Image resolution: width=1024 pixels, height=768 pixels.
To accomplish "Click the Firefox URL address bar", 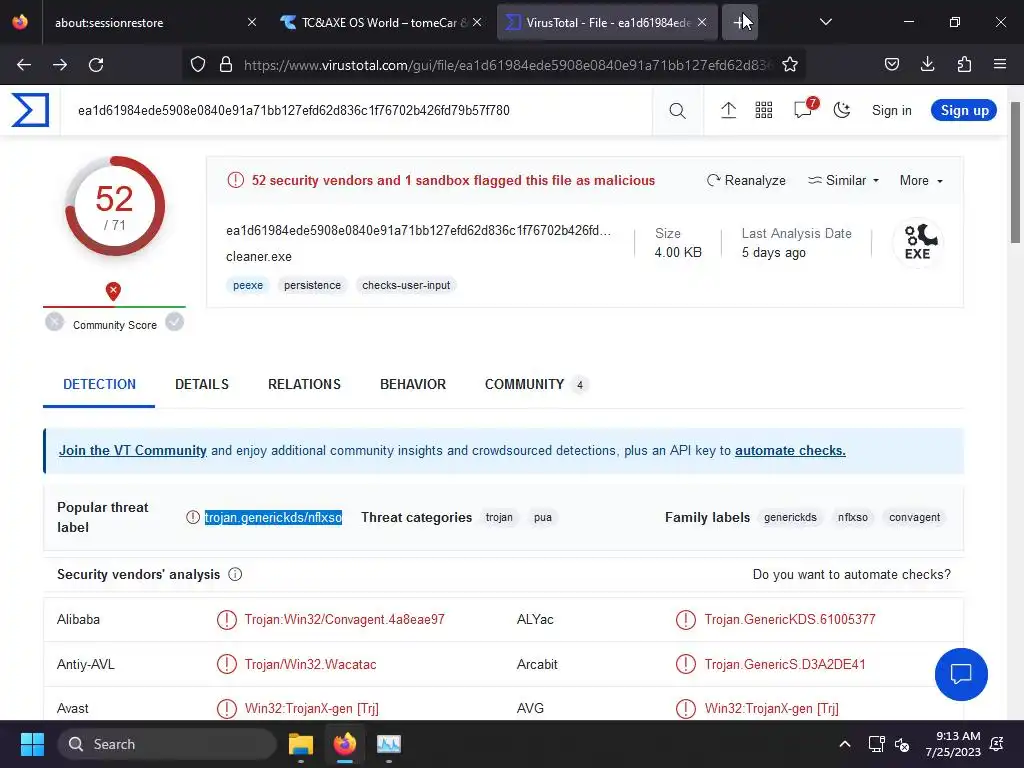I will [x=507, y=65].
